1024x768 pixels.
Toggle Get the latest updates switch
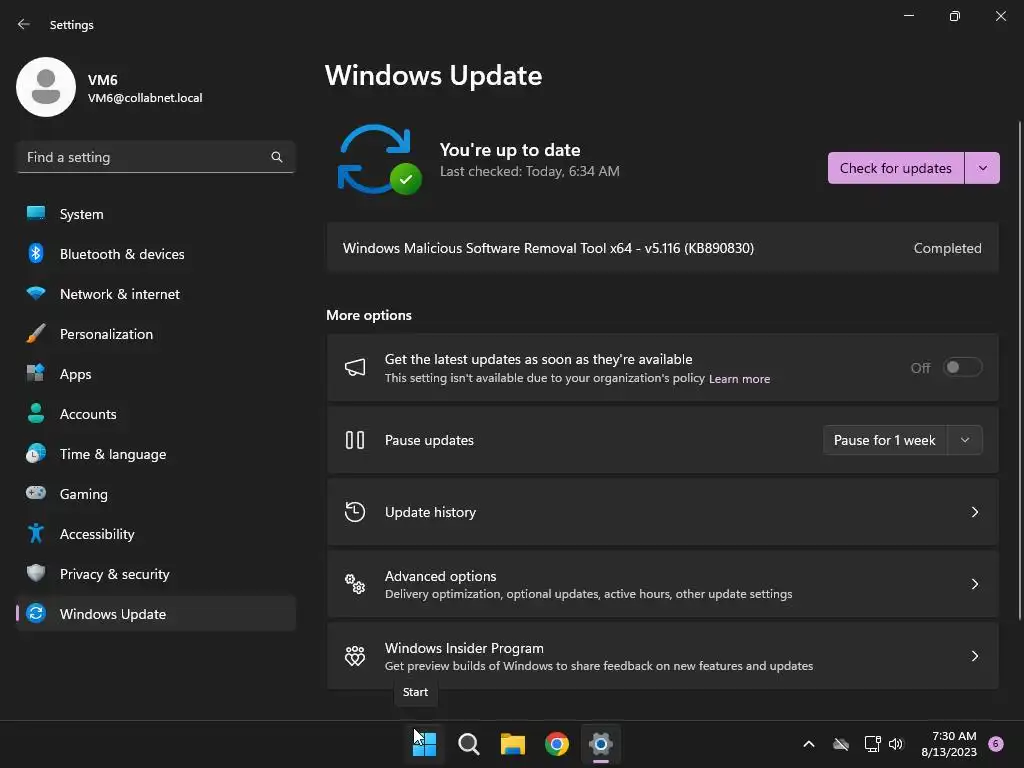point(962,367)
